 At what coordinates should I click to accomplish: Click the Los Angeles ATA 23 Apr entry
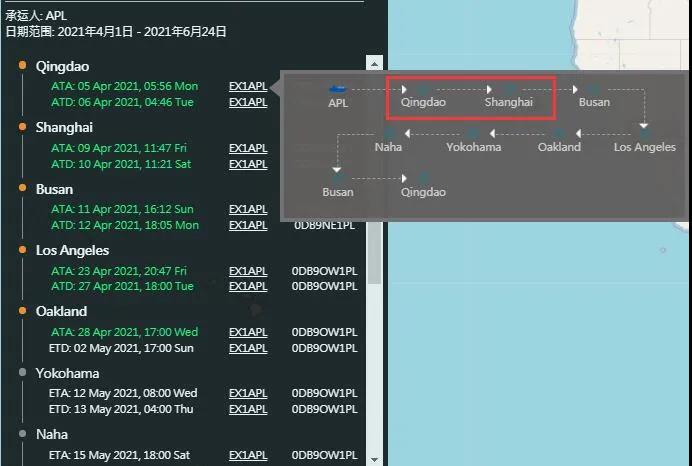(x=118, y=271)
